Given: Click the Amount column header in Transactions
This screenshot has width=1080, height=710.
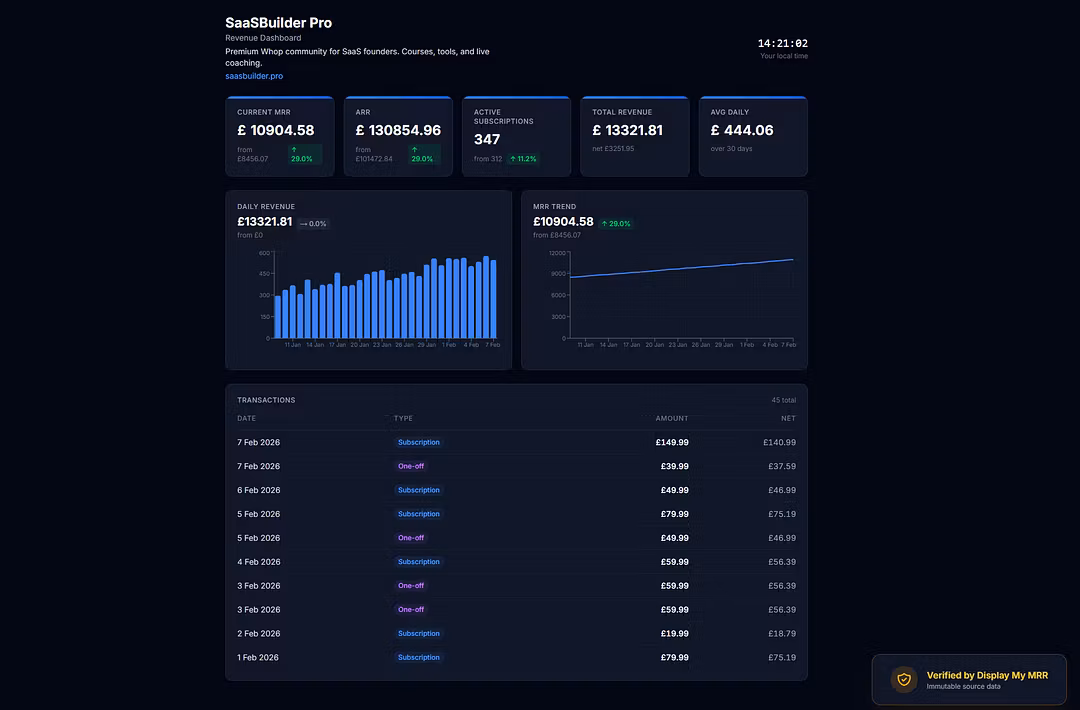Looking at the screenshot, I should (x=671, y=418).
